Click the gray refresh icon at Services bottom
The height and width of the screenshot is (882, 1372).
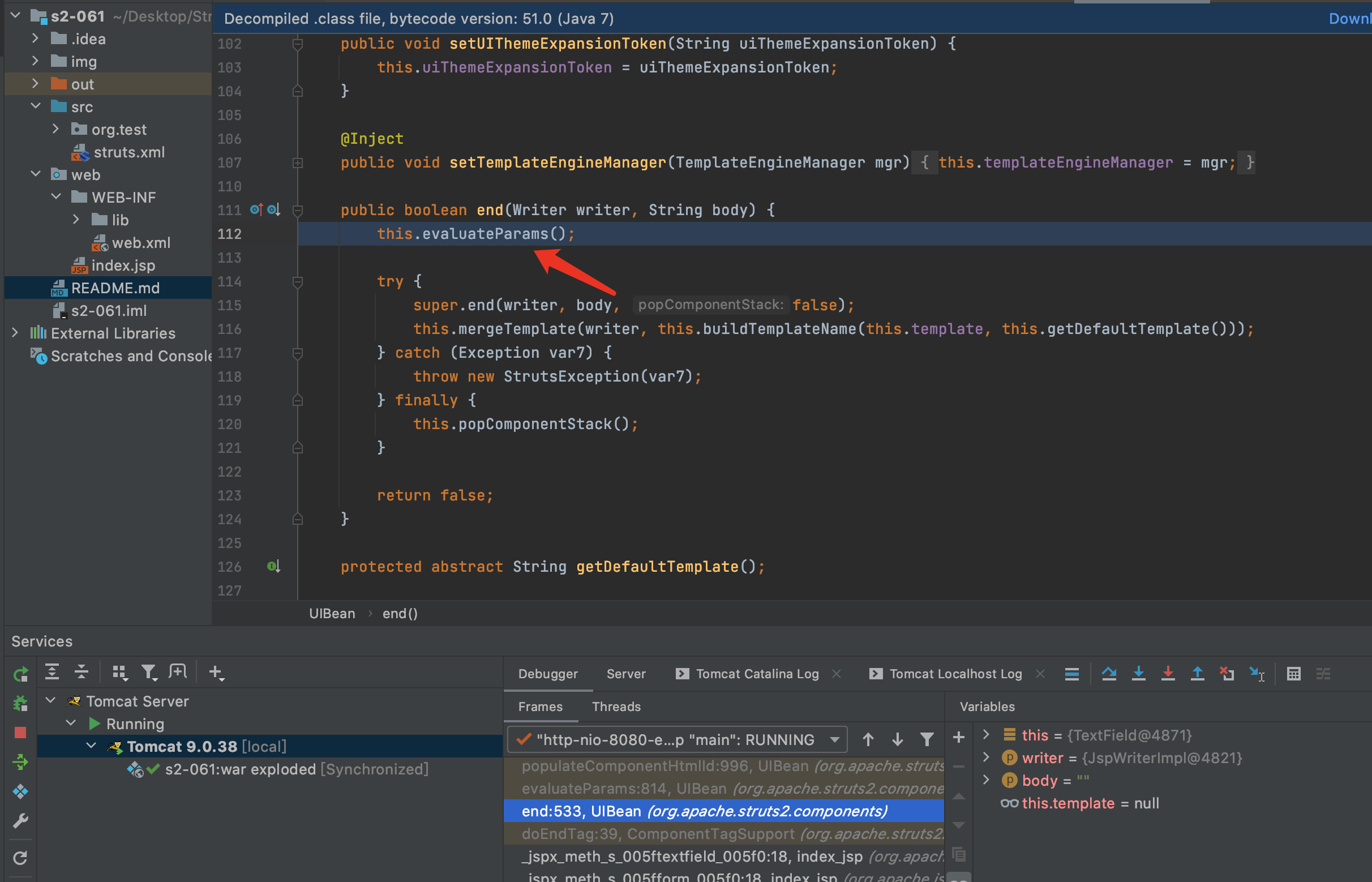pyautogui.click(x=20, y=857)
